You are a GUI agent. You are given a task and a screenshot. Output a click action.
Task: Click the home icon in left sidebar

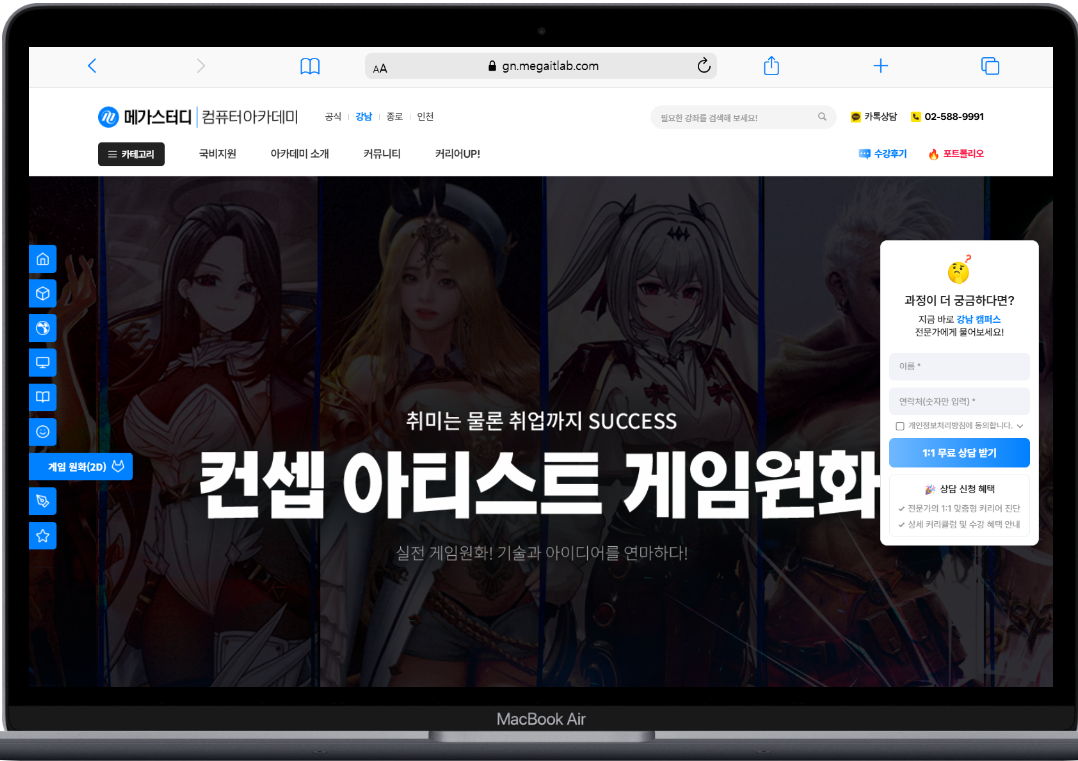click(x=42, y=259)
